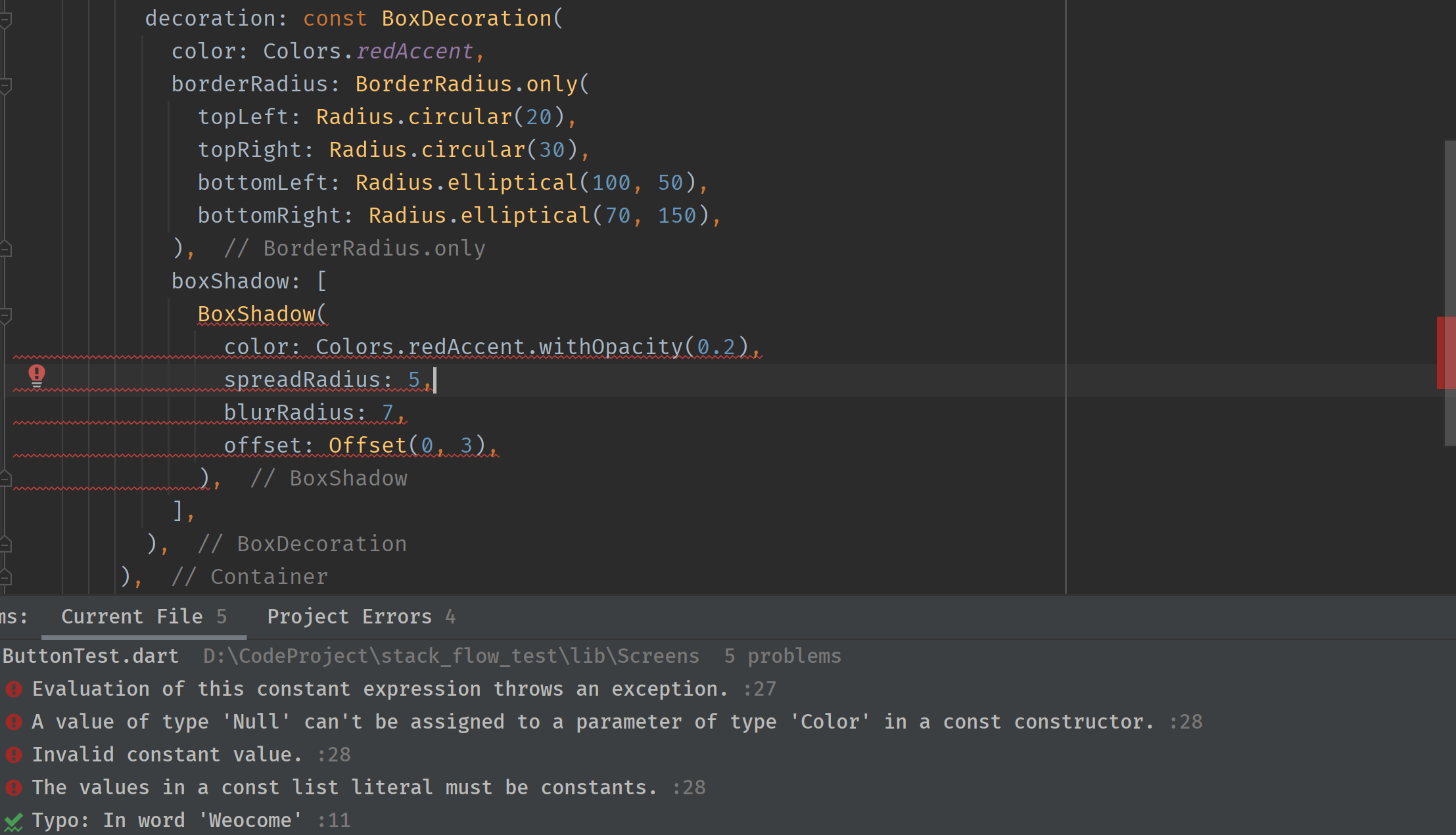This screenshot has height=835, width=1456.
Task: Click error icon beside 'values in a const list literal'
Action: point(14,788)
